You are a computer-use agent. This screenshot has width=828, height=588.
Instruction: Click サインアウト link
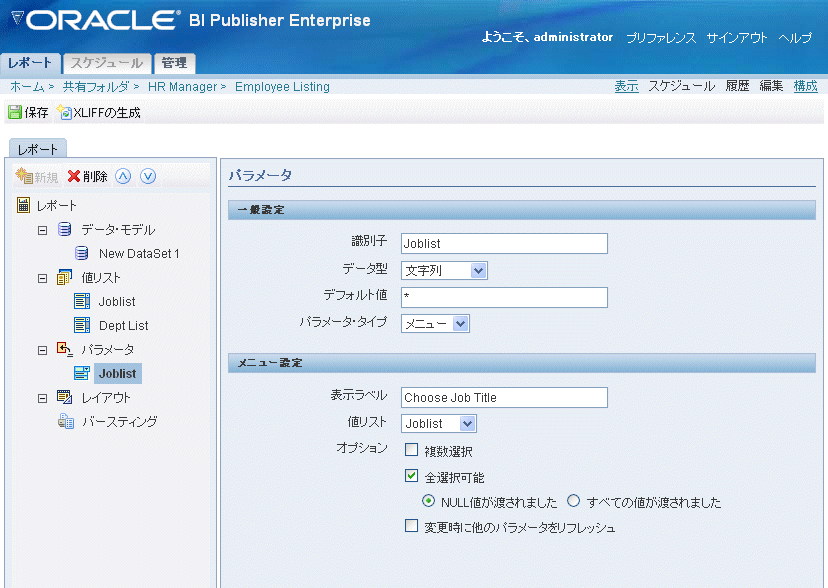click(x=737, y=37)
